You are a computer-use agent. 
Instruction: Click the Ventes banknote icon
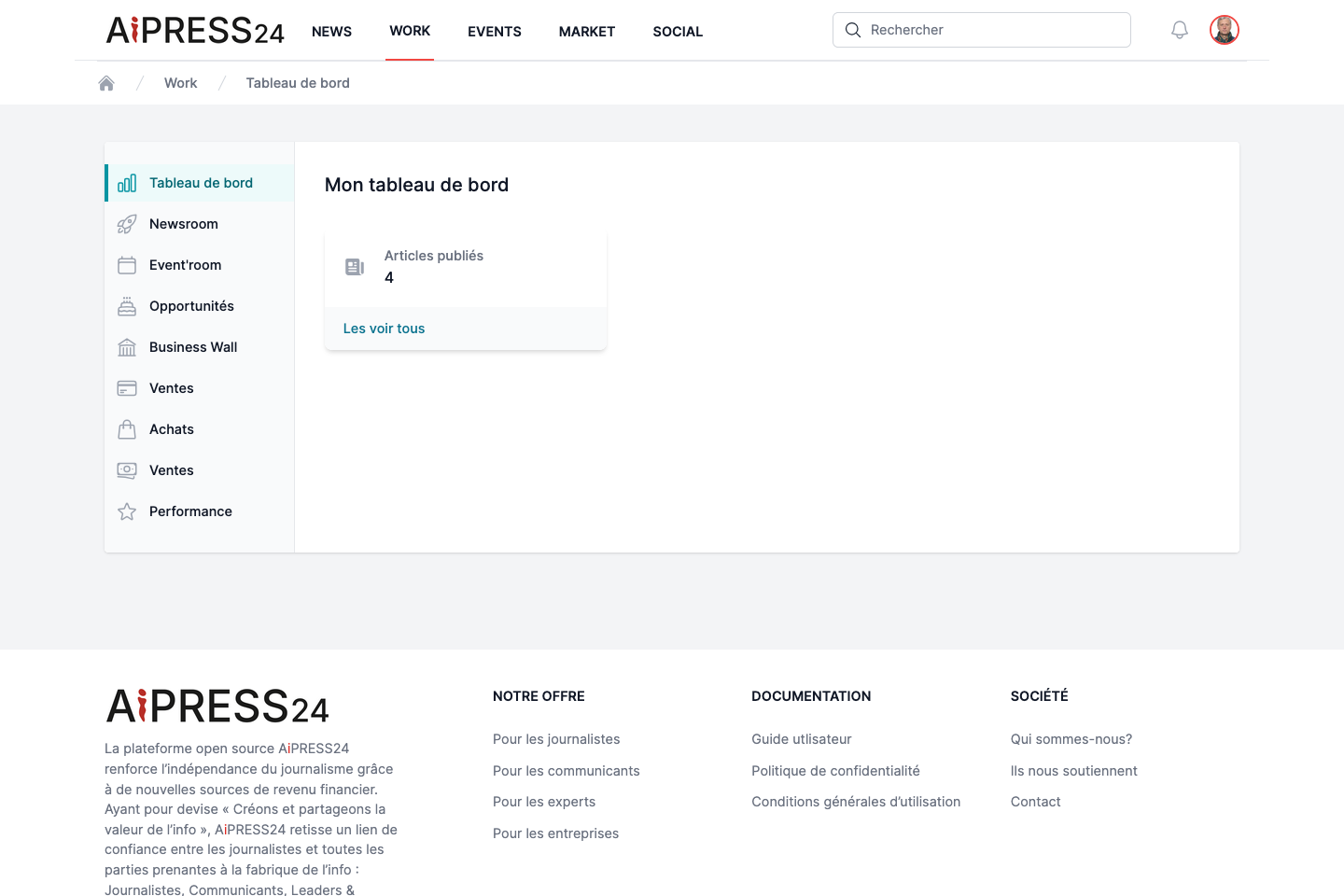coord(127,470)
